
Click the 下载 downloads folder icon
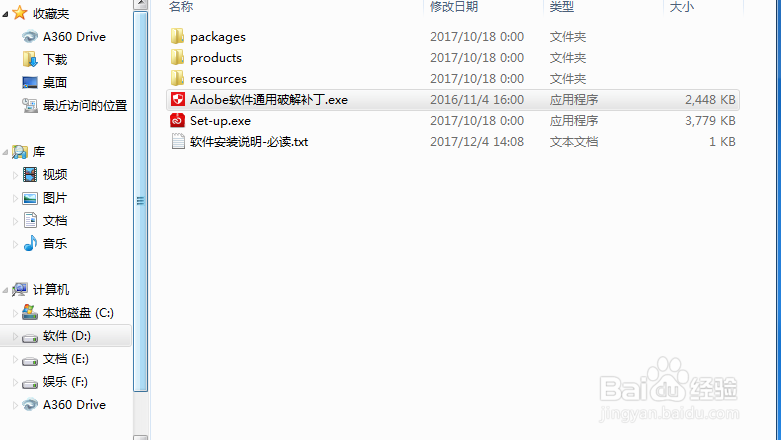coord(30,59)
